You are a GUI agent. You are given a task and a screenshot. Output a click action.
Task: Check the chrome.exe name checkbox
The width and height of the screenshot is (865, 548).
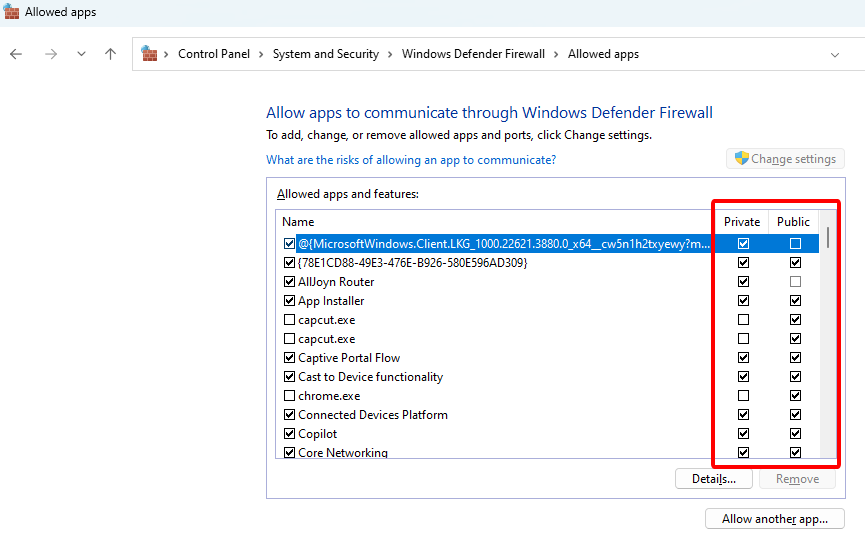coord(289,396)
